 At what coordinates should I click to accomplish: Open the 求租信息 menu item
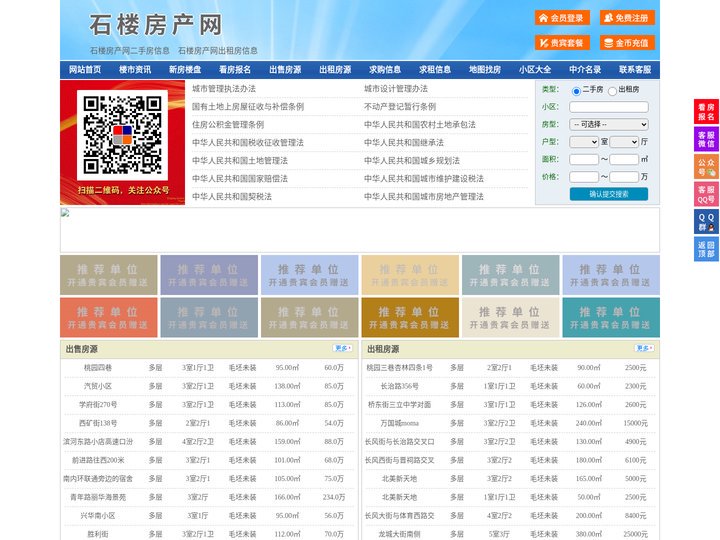435,70
